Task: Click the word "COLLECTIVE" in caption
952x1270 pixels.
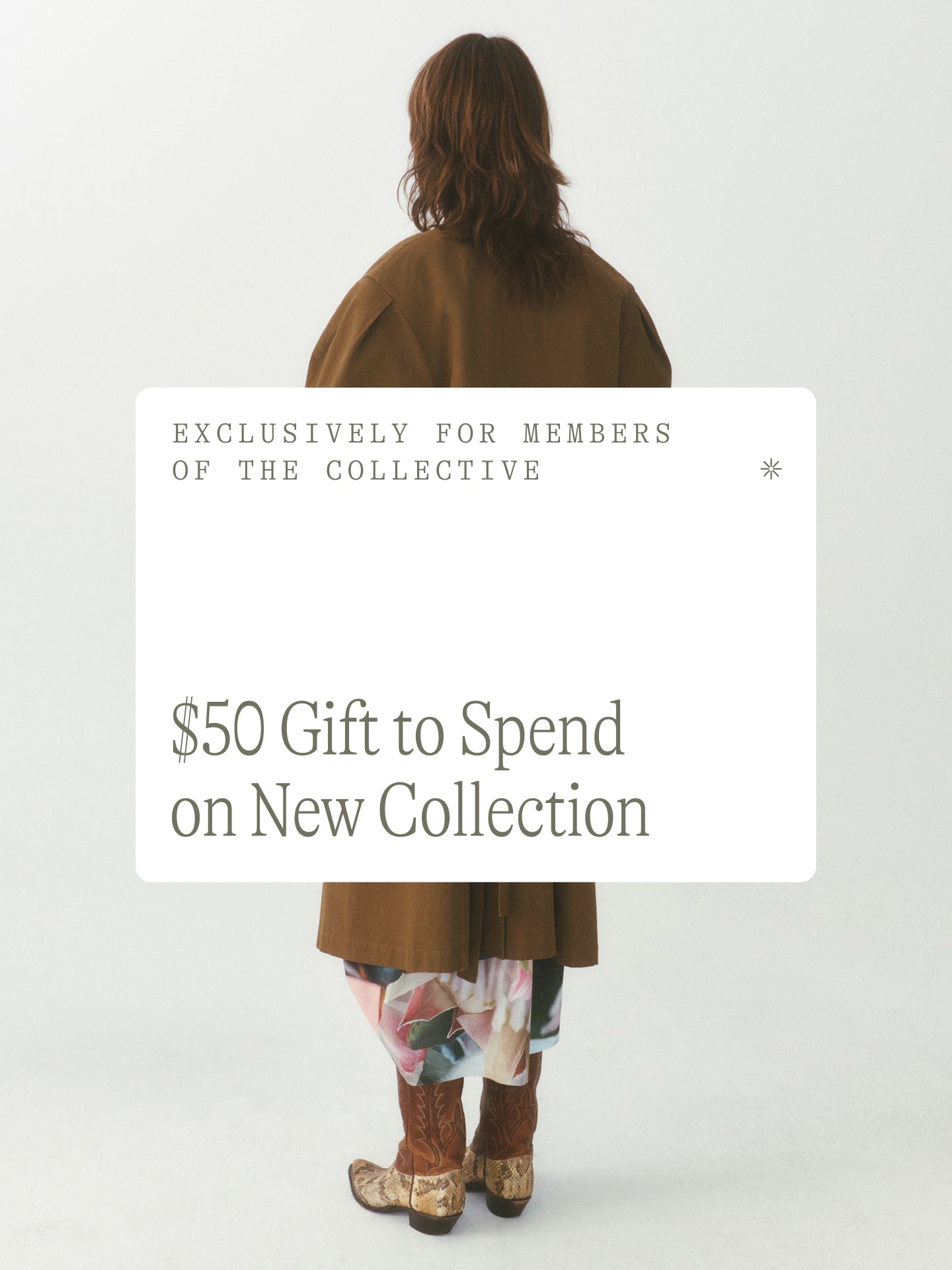Action: tap(434, 470)
